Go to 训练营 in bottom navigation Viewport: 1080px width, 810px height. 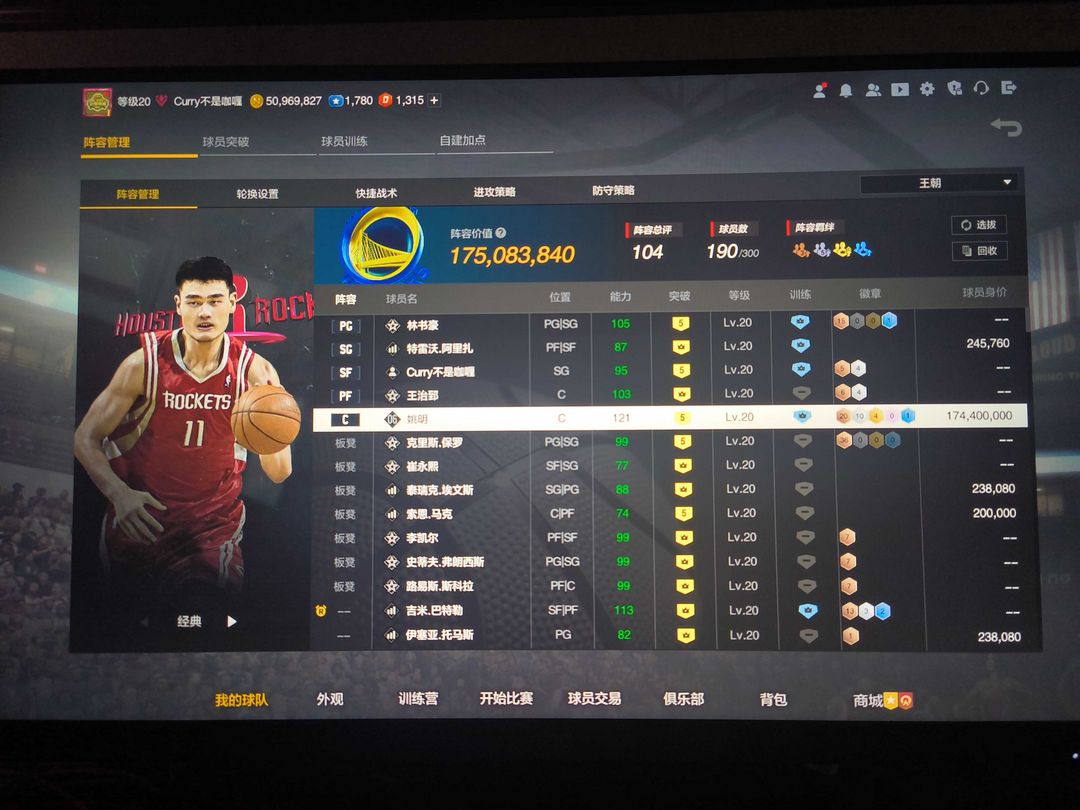[418, 698]
